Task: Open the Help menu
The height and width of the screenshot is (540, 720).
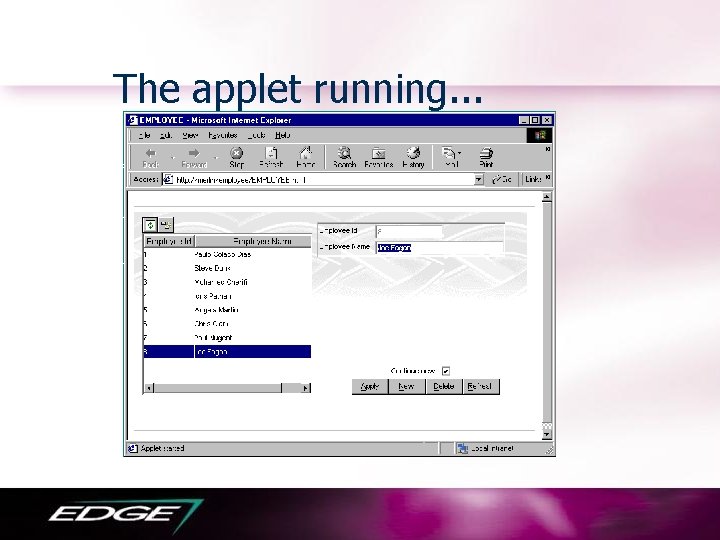Action: click(282, 135)
